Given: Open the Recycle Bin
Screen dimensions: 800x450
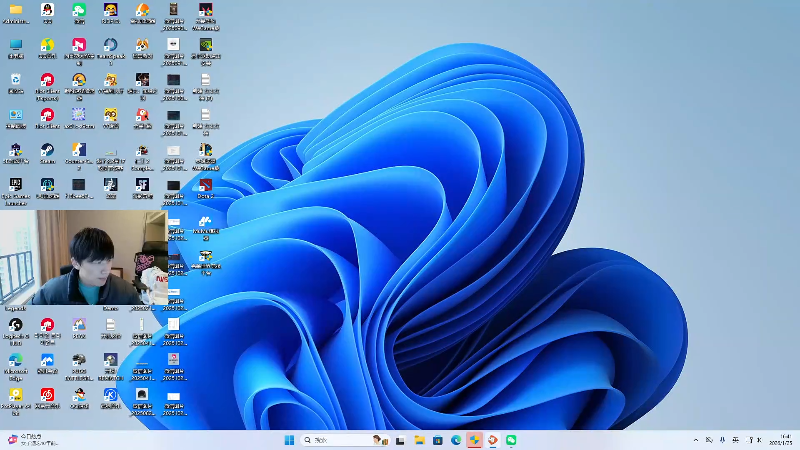Looking at the screenshot, I should pos(15,80).
